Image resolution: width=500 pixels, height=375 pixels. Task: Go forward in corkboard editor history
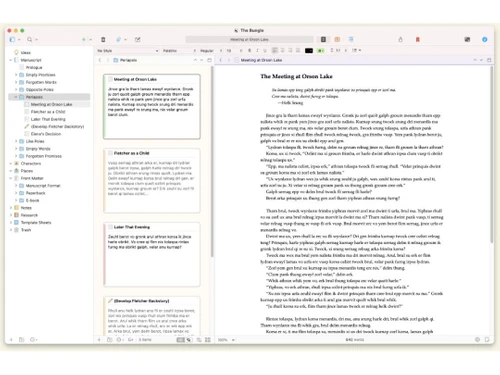(x=108, y=60)
